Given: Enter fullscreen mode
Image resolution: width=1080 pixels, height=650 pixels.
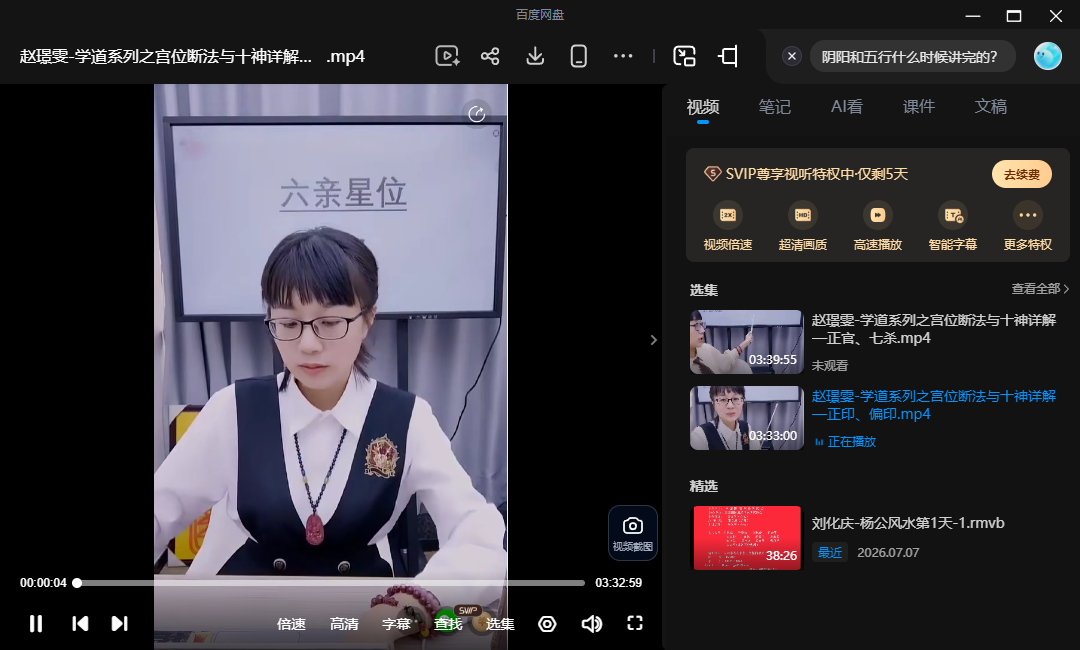Looking at the screenshot, I should (635, 623).
